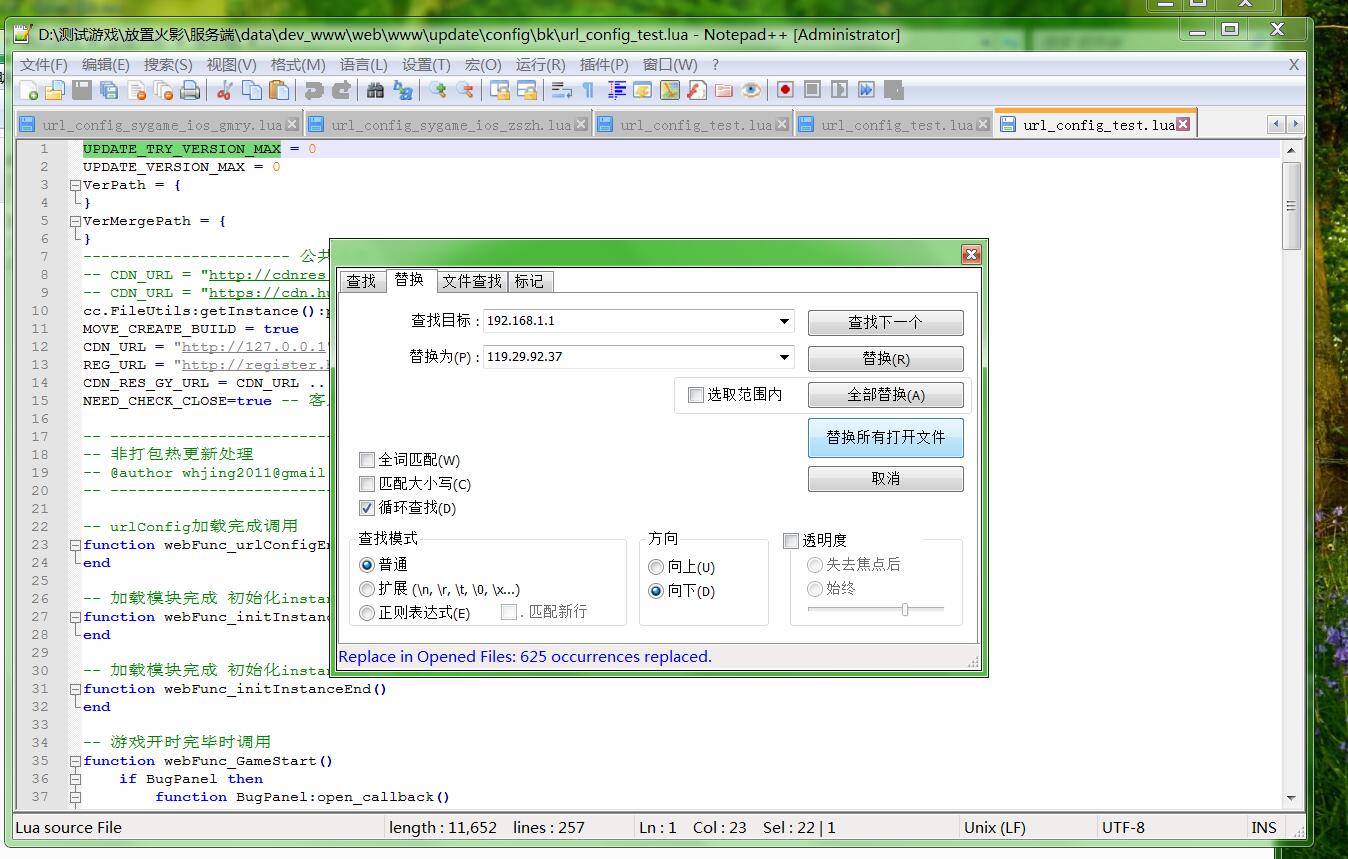Click the Cut scissors icon

(224, 91)
